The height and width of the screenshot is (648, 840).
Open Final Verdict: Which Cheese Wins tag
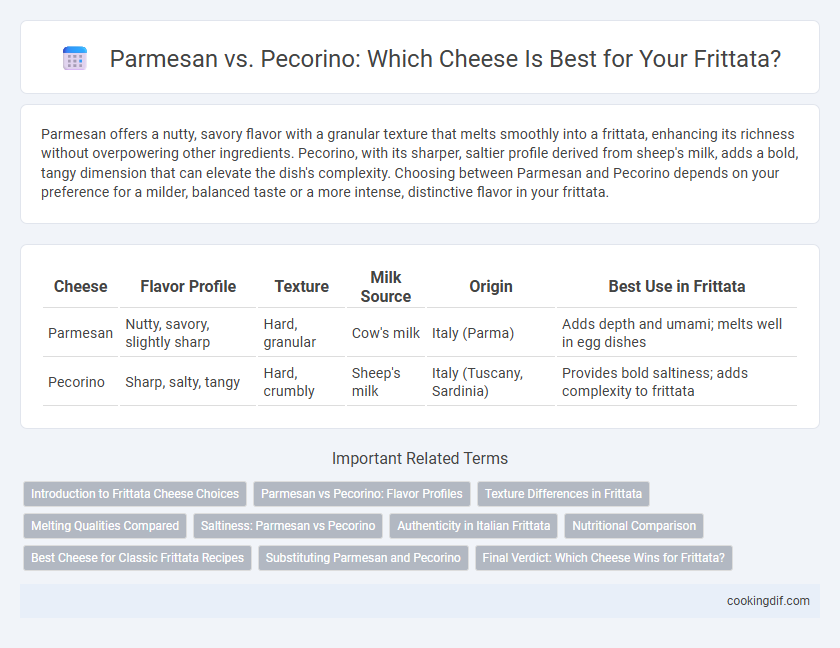[x=604, y=557]
